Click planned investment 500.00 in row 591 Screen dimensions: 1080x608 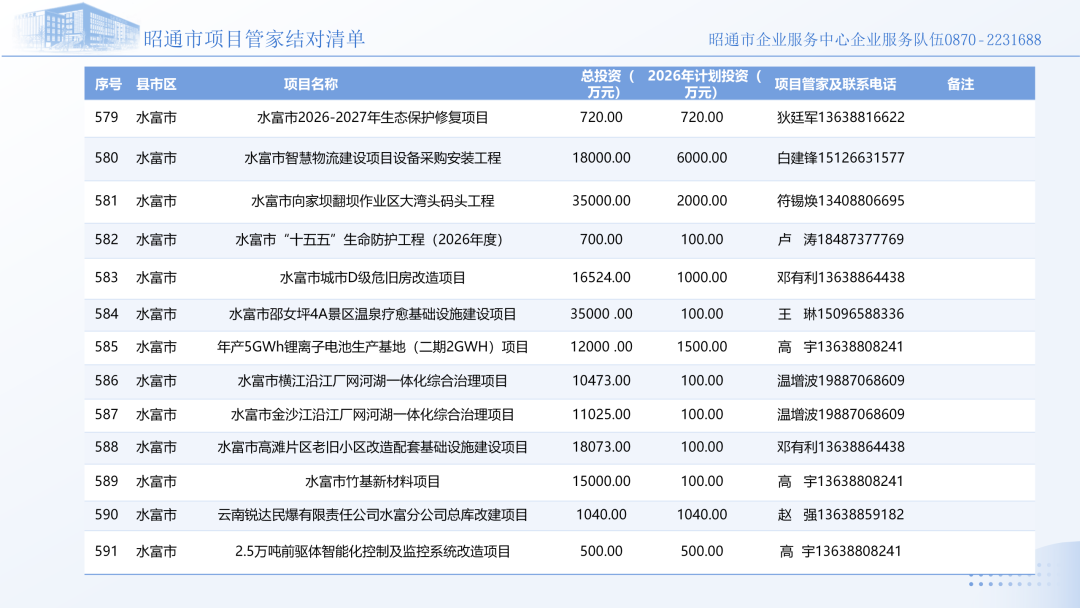pos(702,552)
